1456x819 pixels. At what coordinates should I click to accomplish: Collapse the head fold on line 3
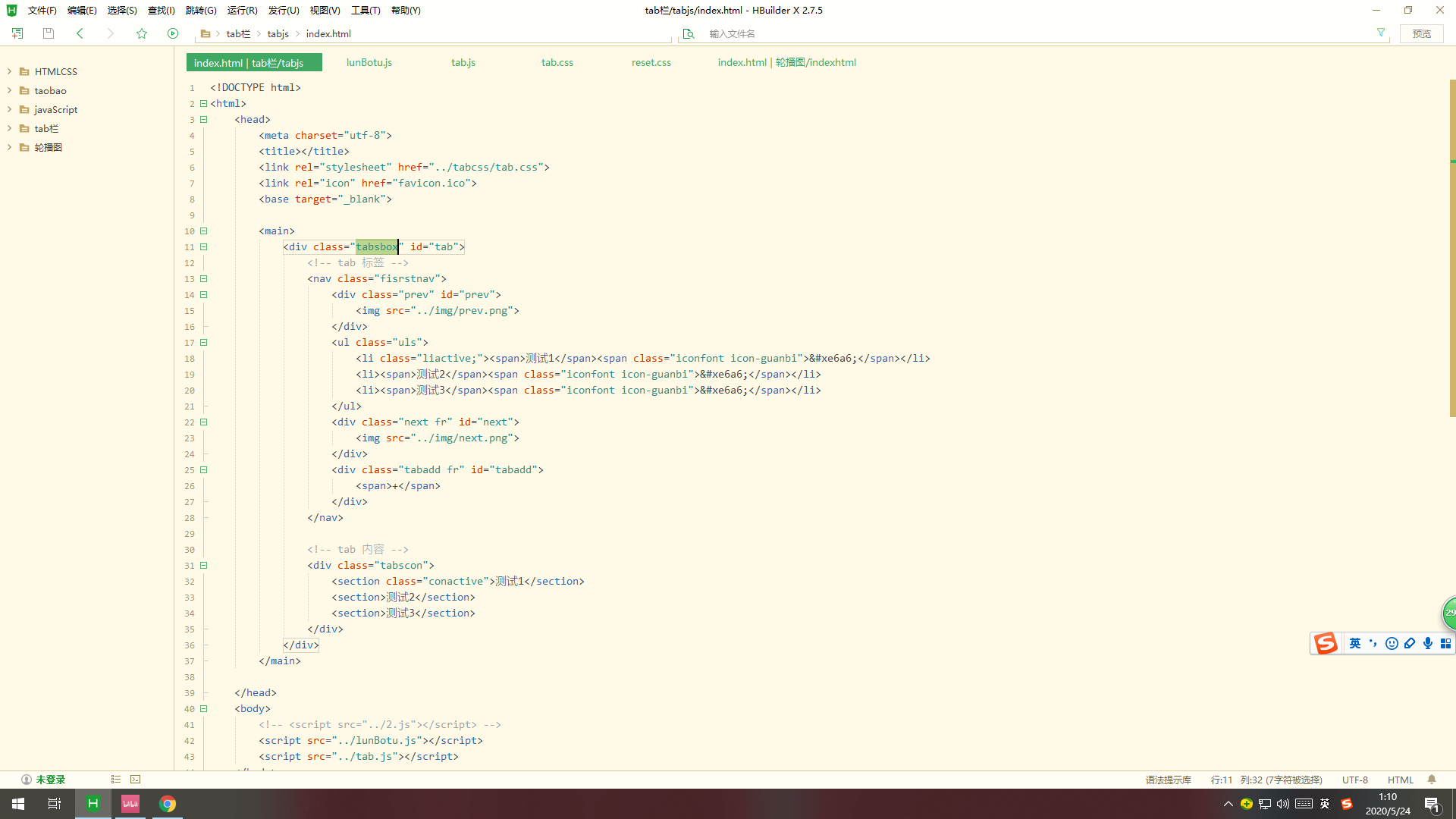pyautogui.click(x=203, y=119)
